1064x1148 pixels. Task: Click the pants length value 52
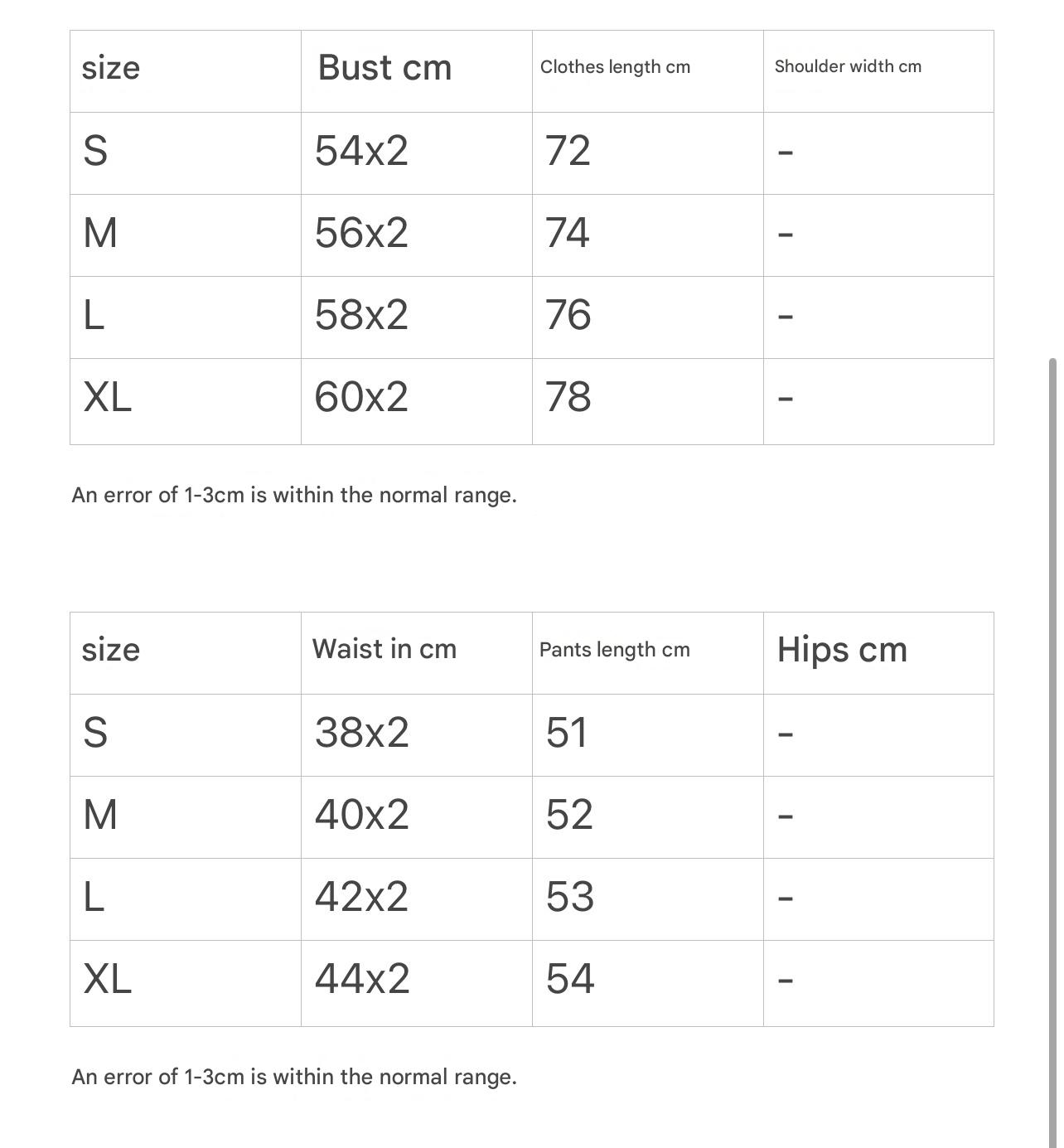568,815
